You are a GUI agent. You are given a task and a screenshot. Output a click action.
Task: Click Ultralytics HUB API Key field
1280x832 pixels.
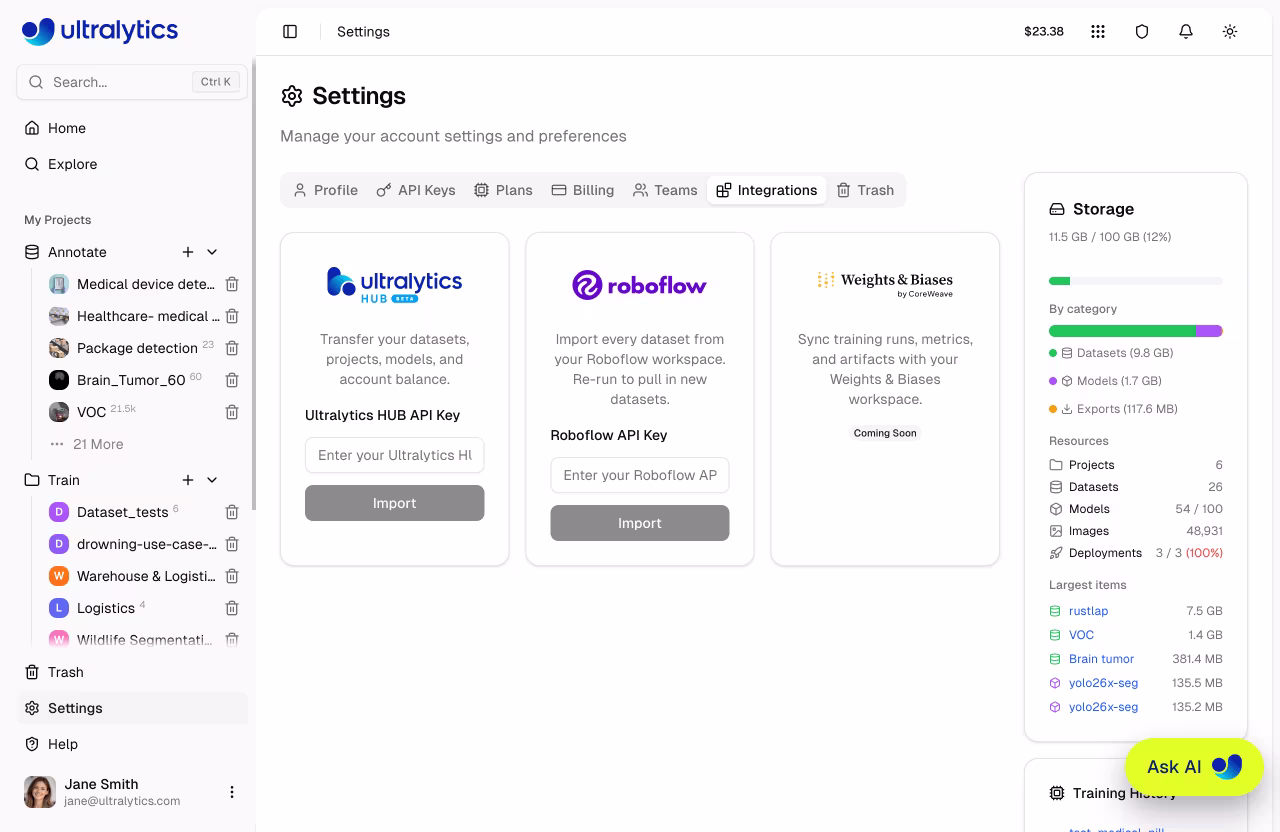pyautogui.click(x=395, y=455)
